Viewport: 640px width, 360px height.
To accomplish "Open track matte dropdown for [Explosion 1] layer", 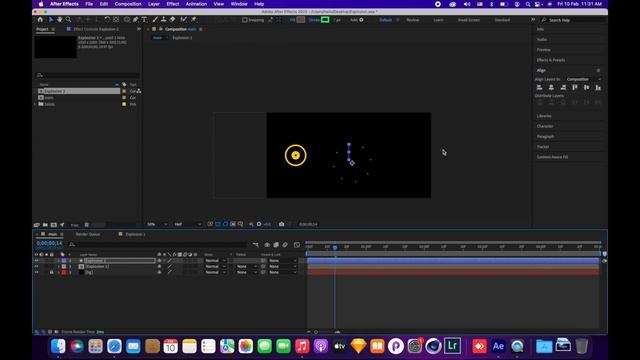I will (x=247, y=266).
